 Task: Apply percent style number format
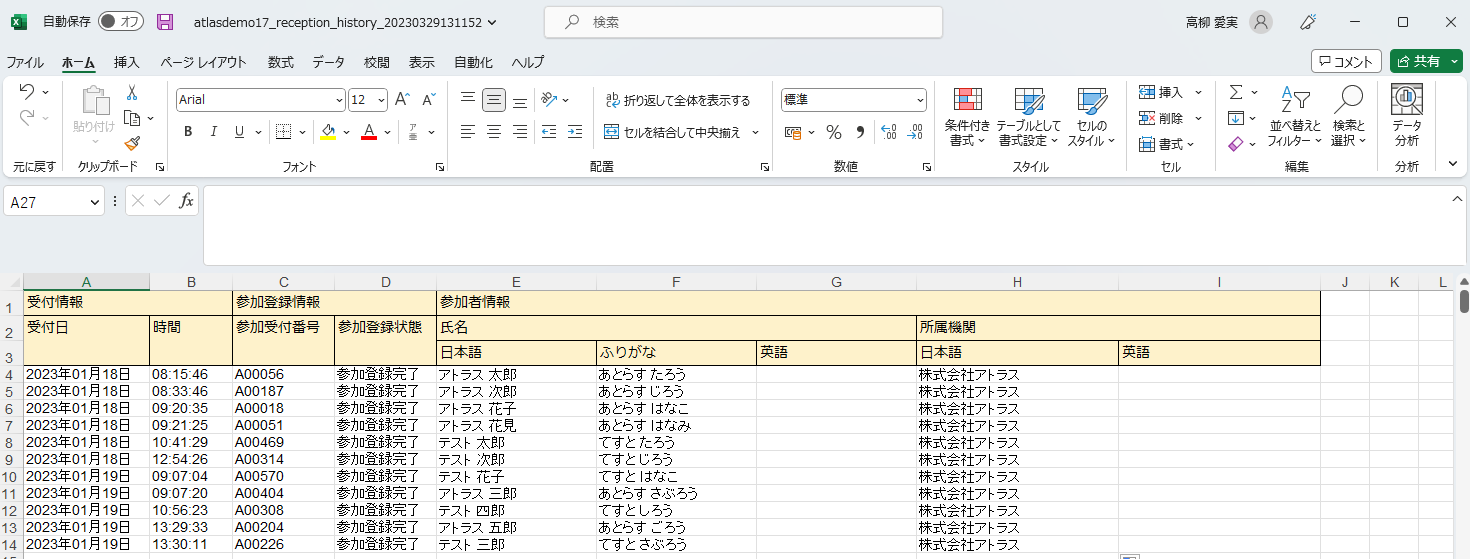[x=834, y=132]
